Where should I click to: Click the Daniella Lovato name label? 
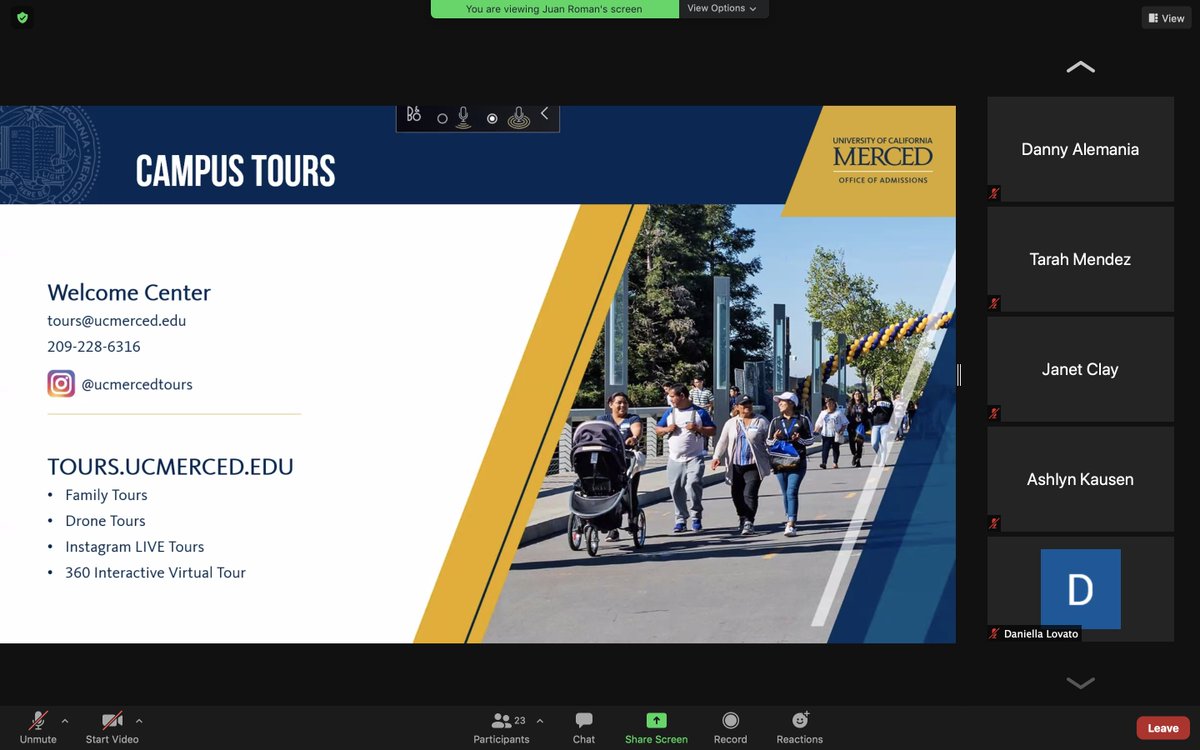[1042, 634]
